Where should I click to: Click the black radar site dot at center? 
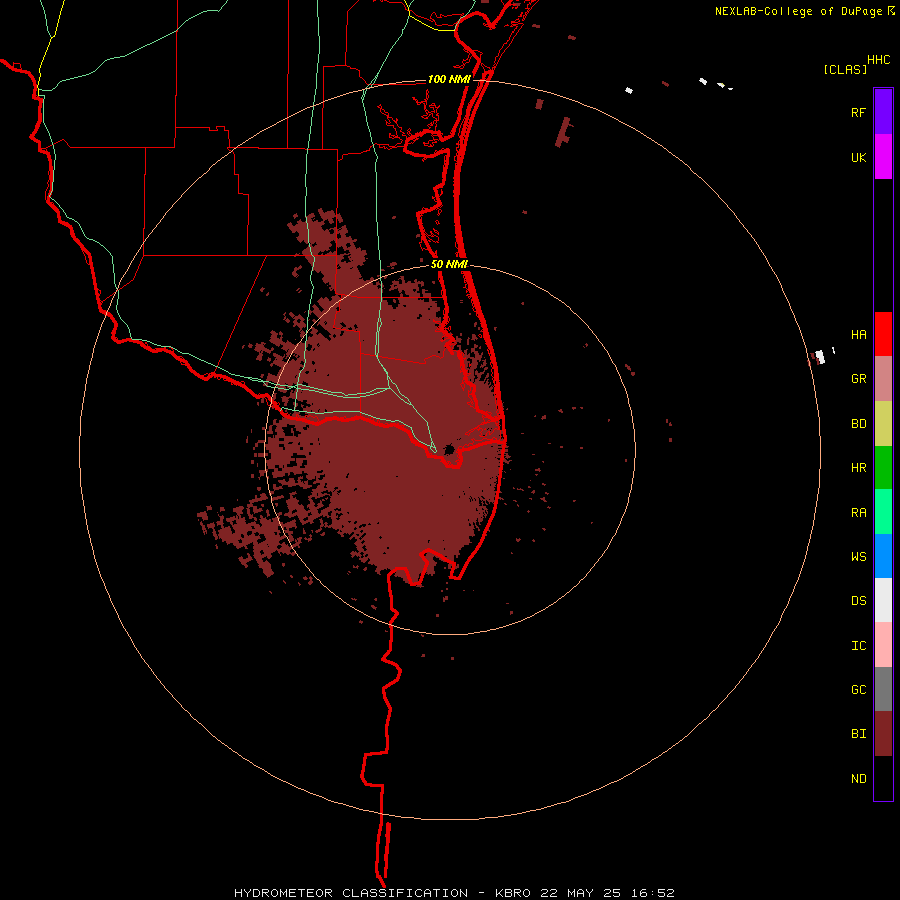pyautogui.click(x=449, y=449)
